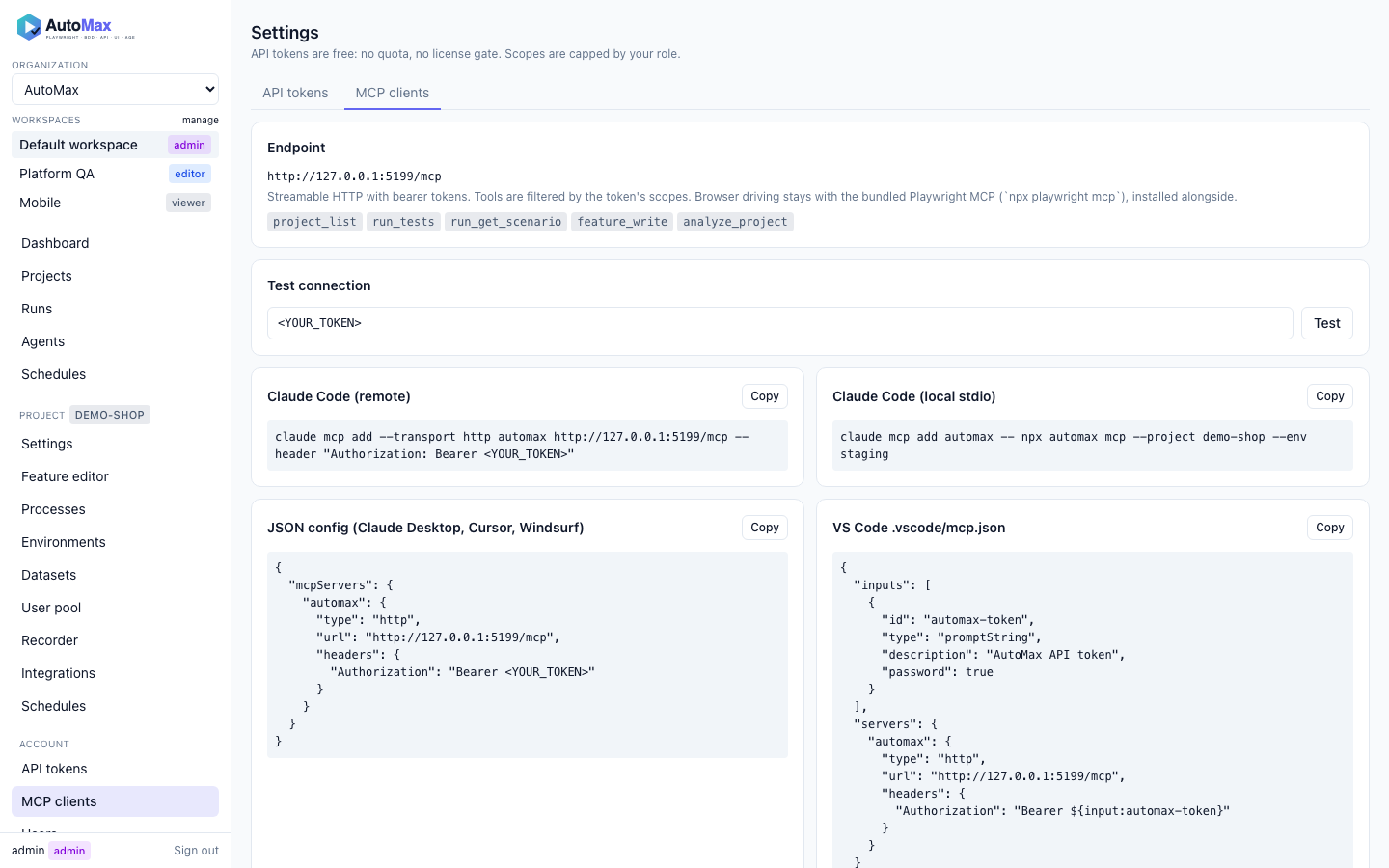This screenshot has height=868, width=1389.
Task: Click the endpoint URL text
Action: tap(354, 176)
